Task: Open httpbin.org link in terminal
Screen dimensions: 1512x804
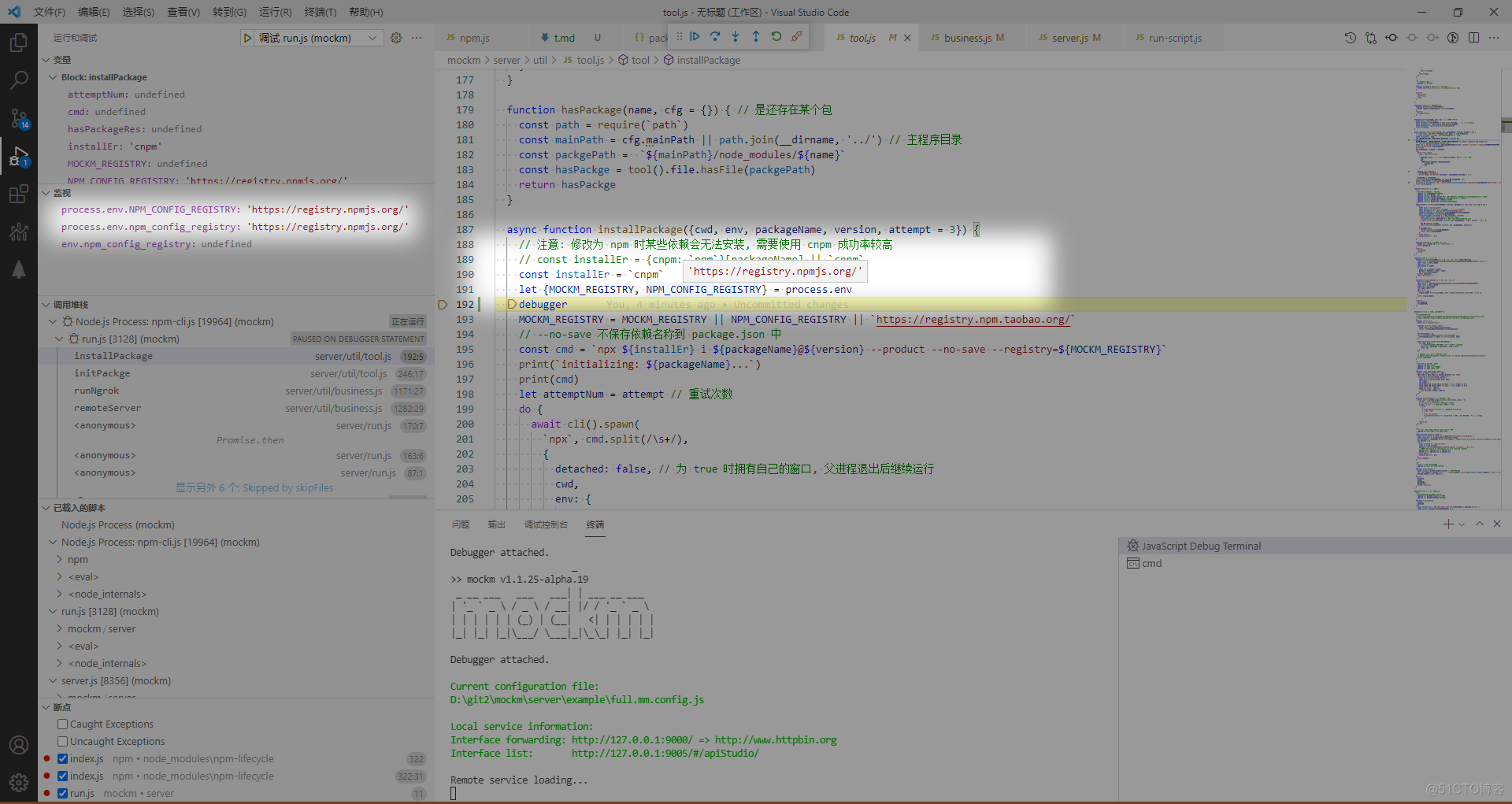Action: (x=776, y=740)
